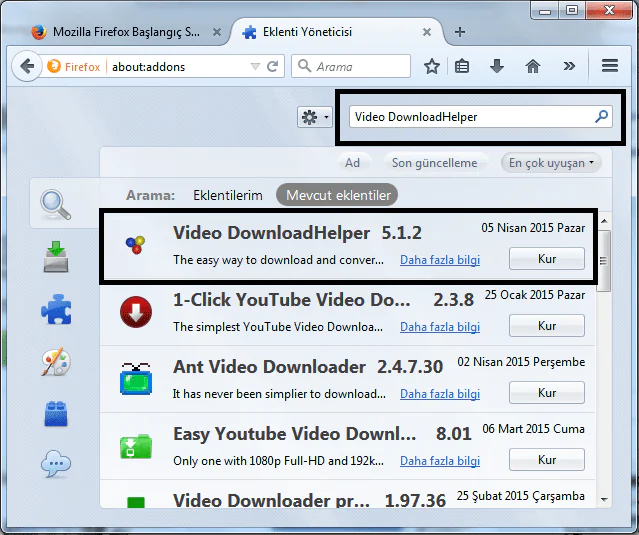639x535 pixels.
Task: Open Daha fazla bilgi for Easy Youtube Video
Action: (440, 461)
